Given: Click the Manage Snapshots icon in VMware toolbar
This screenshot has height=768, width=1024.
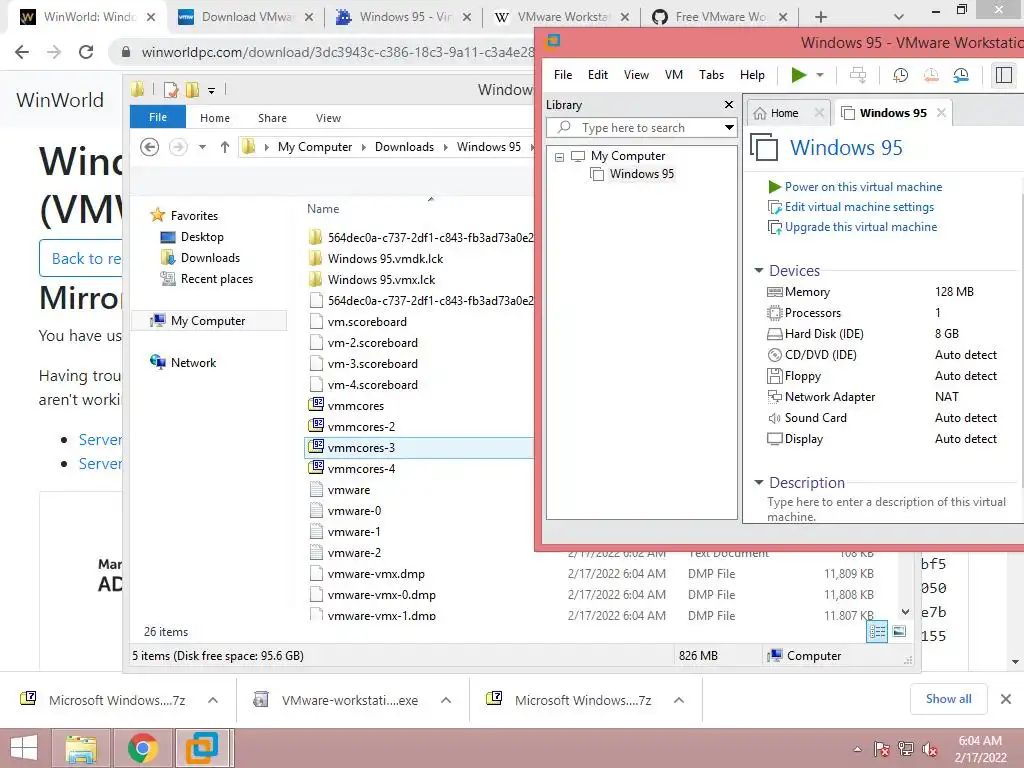Looking at the screenshot, I should [x=961, y=75].
